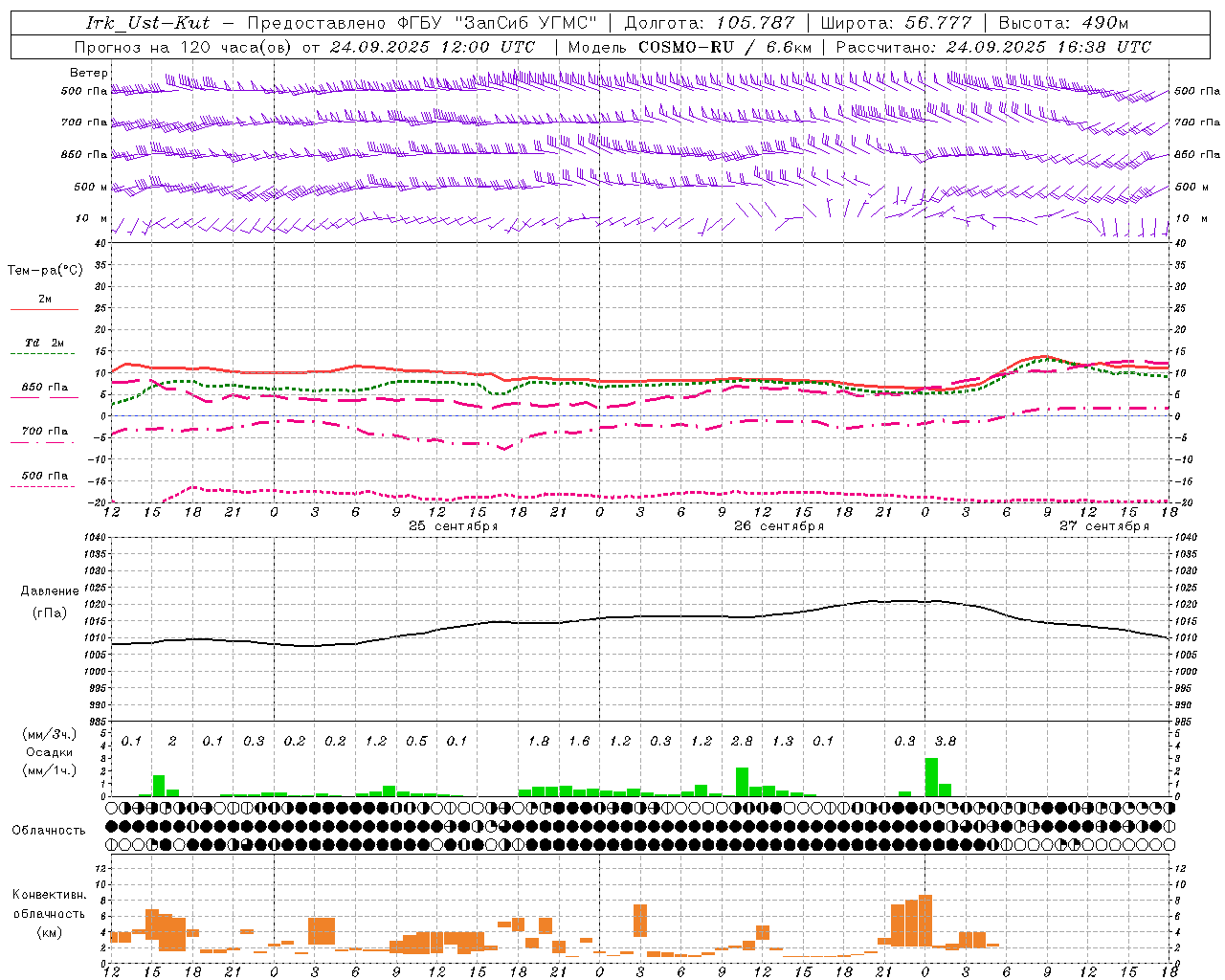
Task: Click the pressure unit label '(гПа)'
Action: [50, 613]
